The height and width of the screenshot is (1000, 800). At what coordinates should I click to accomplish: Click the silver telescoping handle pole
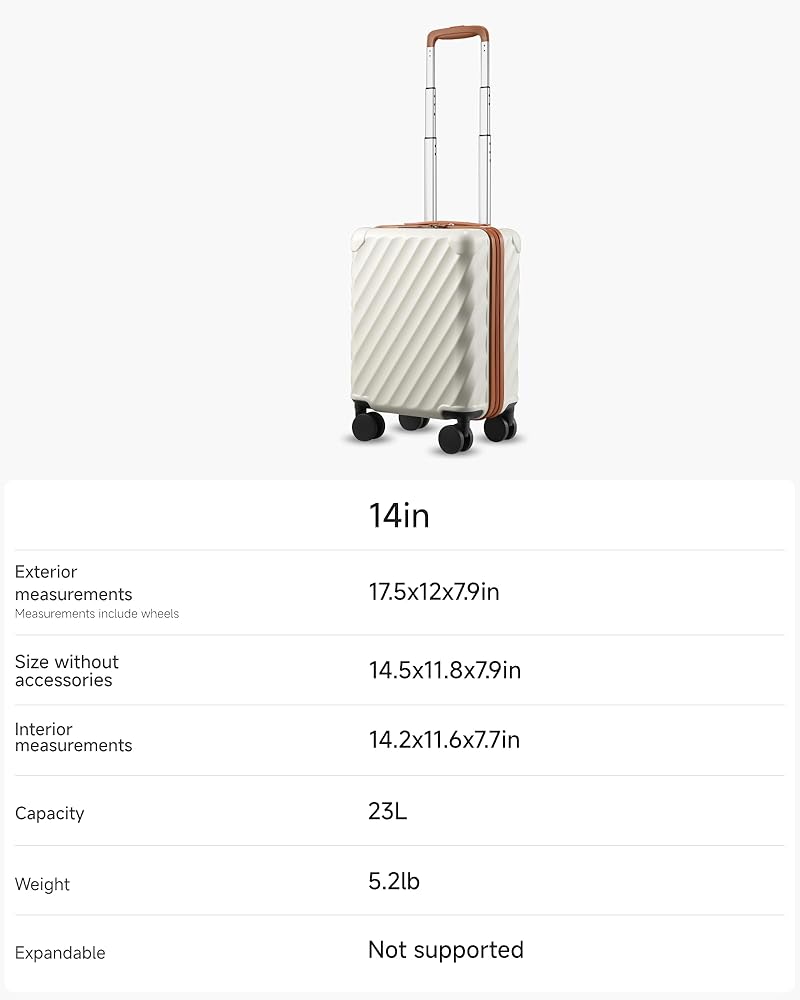433,130
